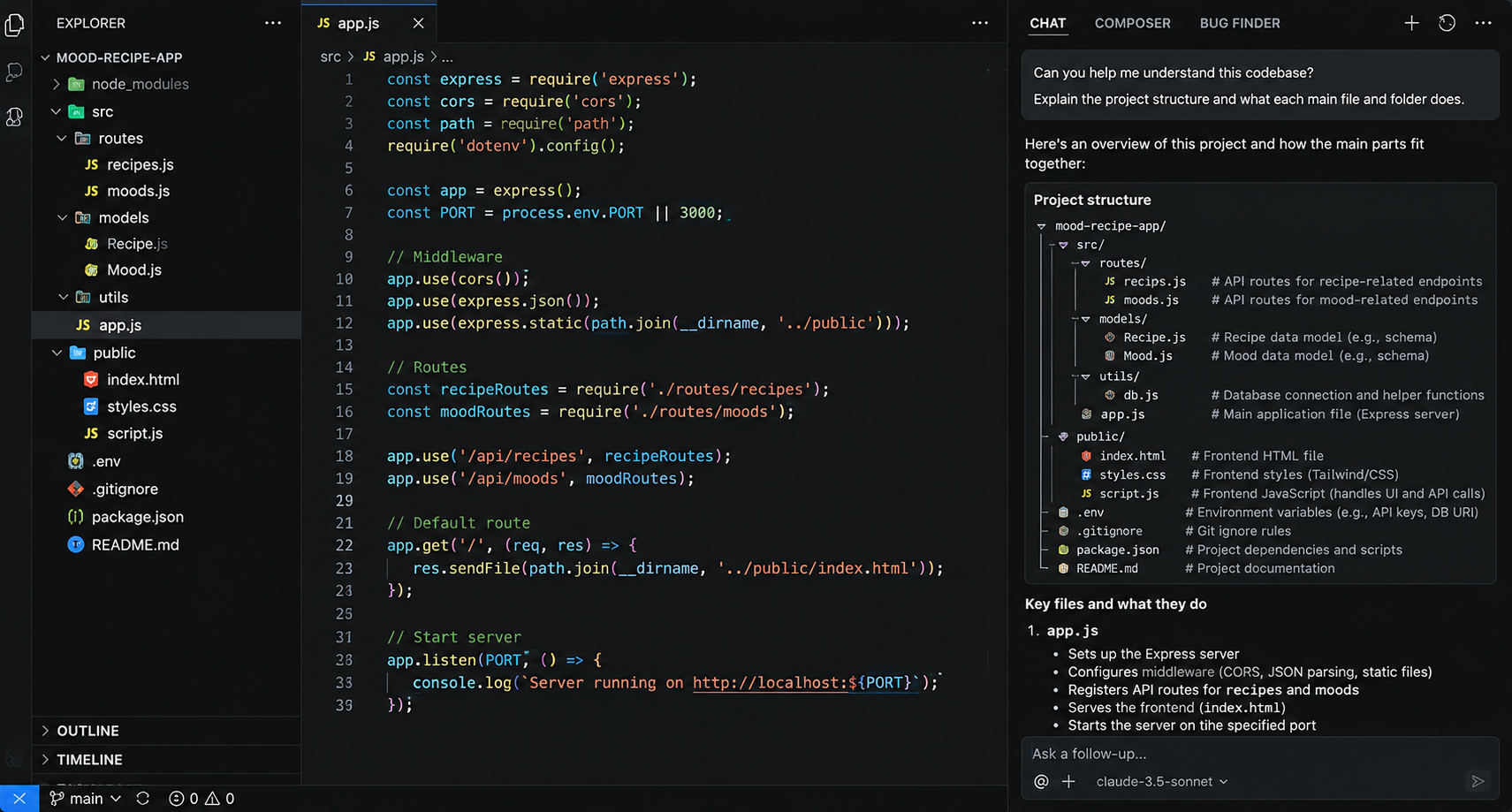Switch to the BUG FINDER tab
1512x812 pixels.
[1240, 23]
